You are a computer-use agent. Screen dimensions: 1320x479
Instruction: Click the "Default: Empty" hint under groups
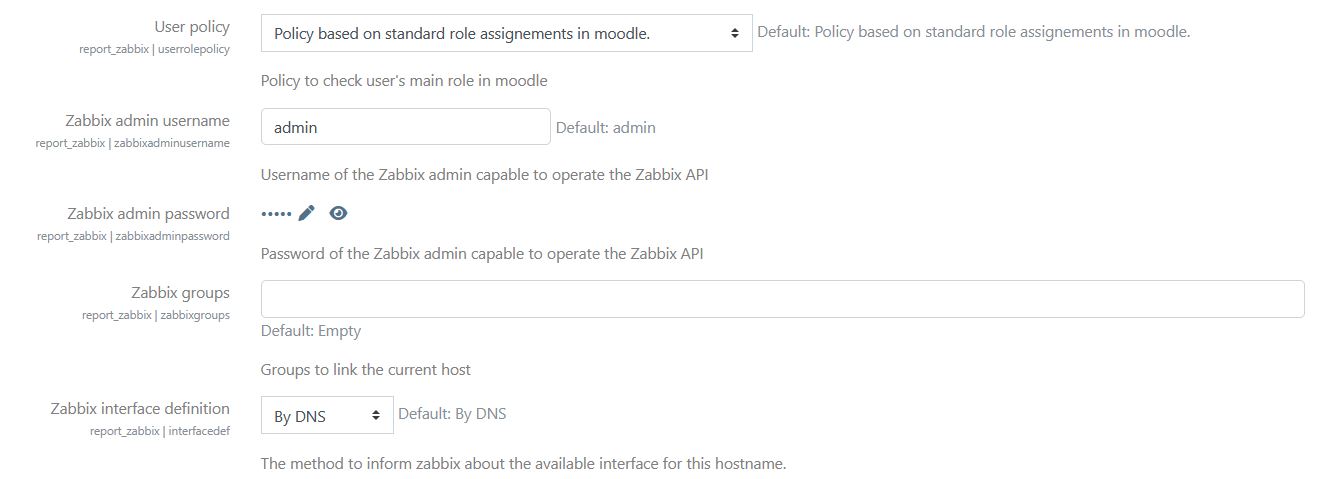pos(311,331)
